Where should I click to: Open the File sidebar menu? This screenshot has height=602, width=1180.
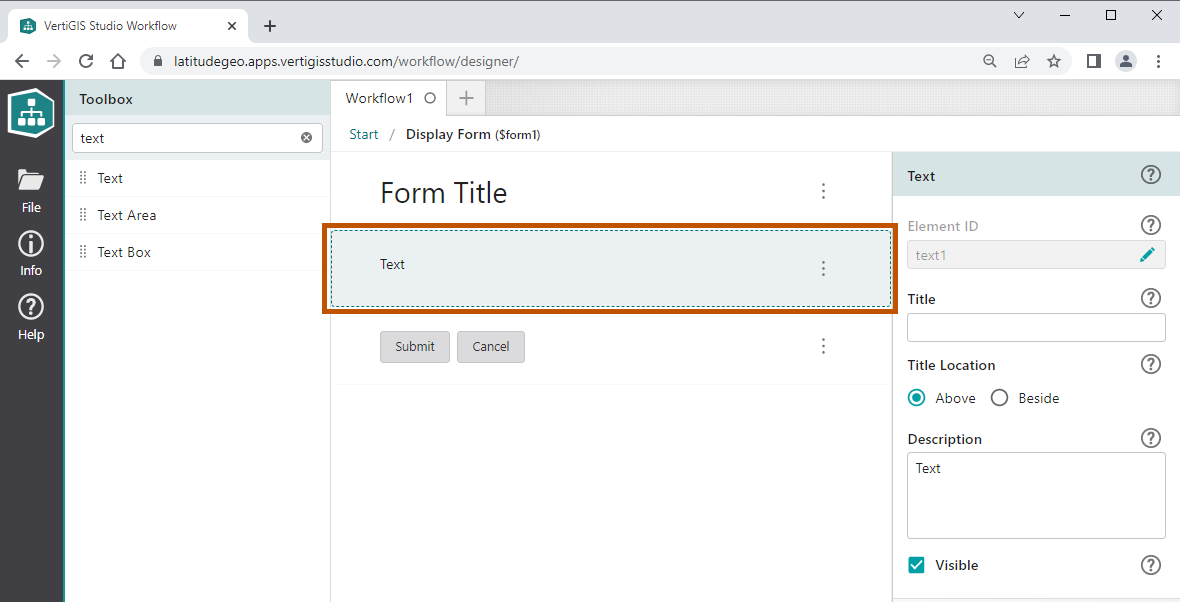(x=31, y=190)
